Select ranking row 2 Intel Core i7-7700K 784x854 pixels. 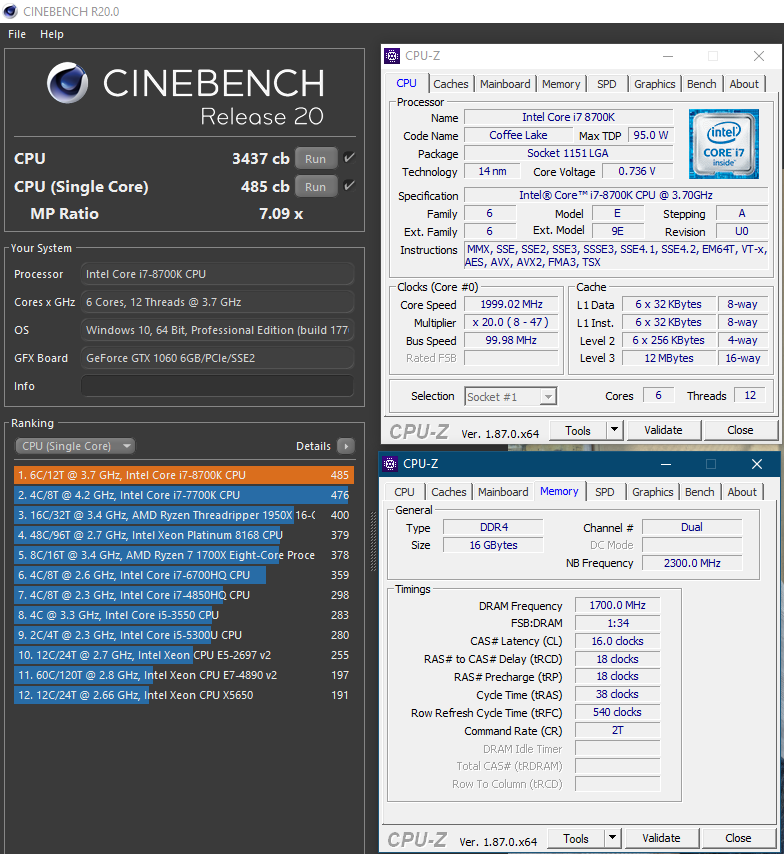(184, 495)
